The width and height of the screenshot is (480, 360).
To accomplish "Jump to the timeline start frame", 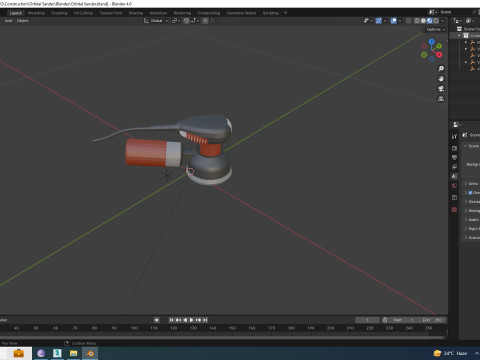I will (171, 320).
